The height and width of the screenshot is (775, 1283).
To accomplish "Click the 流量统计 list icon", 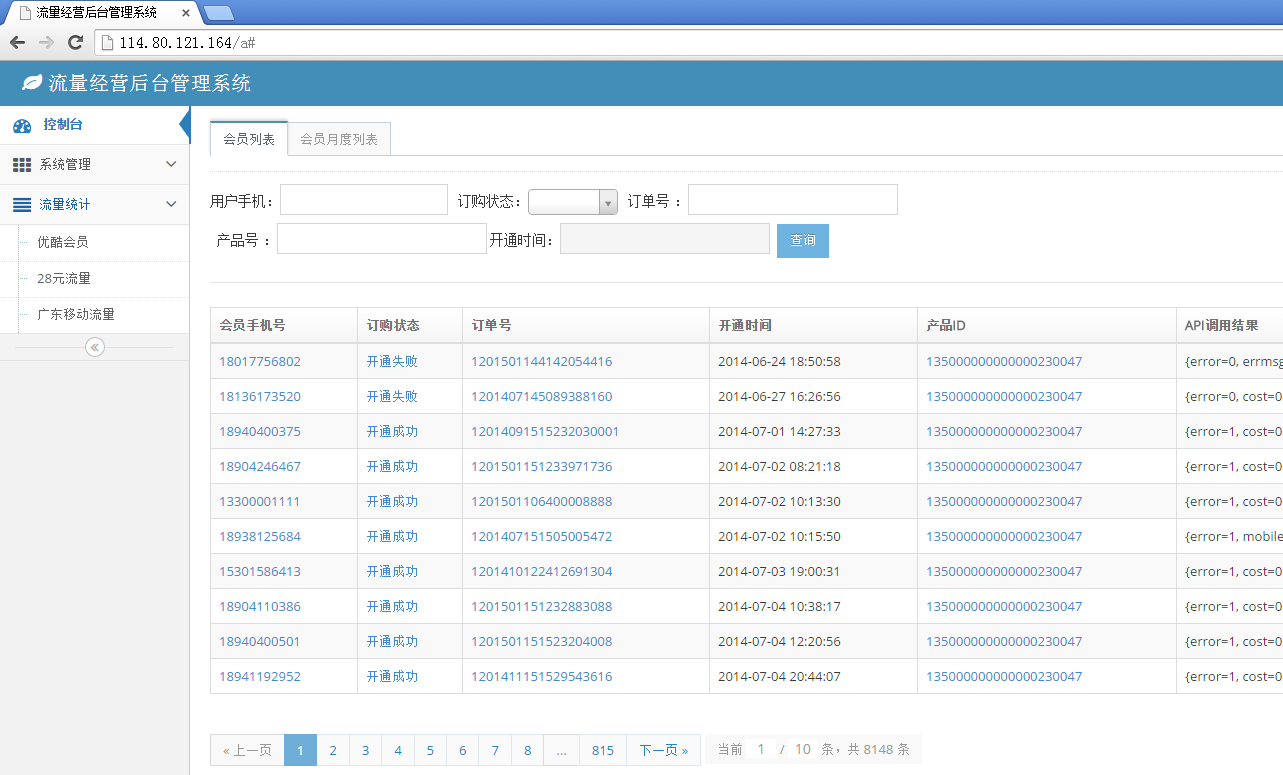I will pyautogui.click(x=22, y=204).
